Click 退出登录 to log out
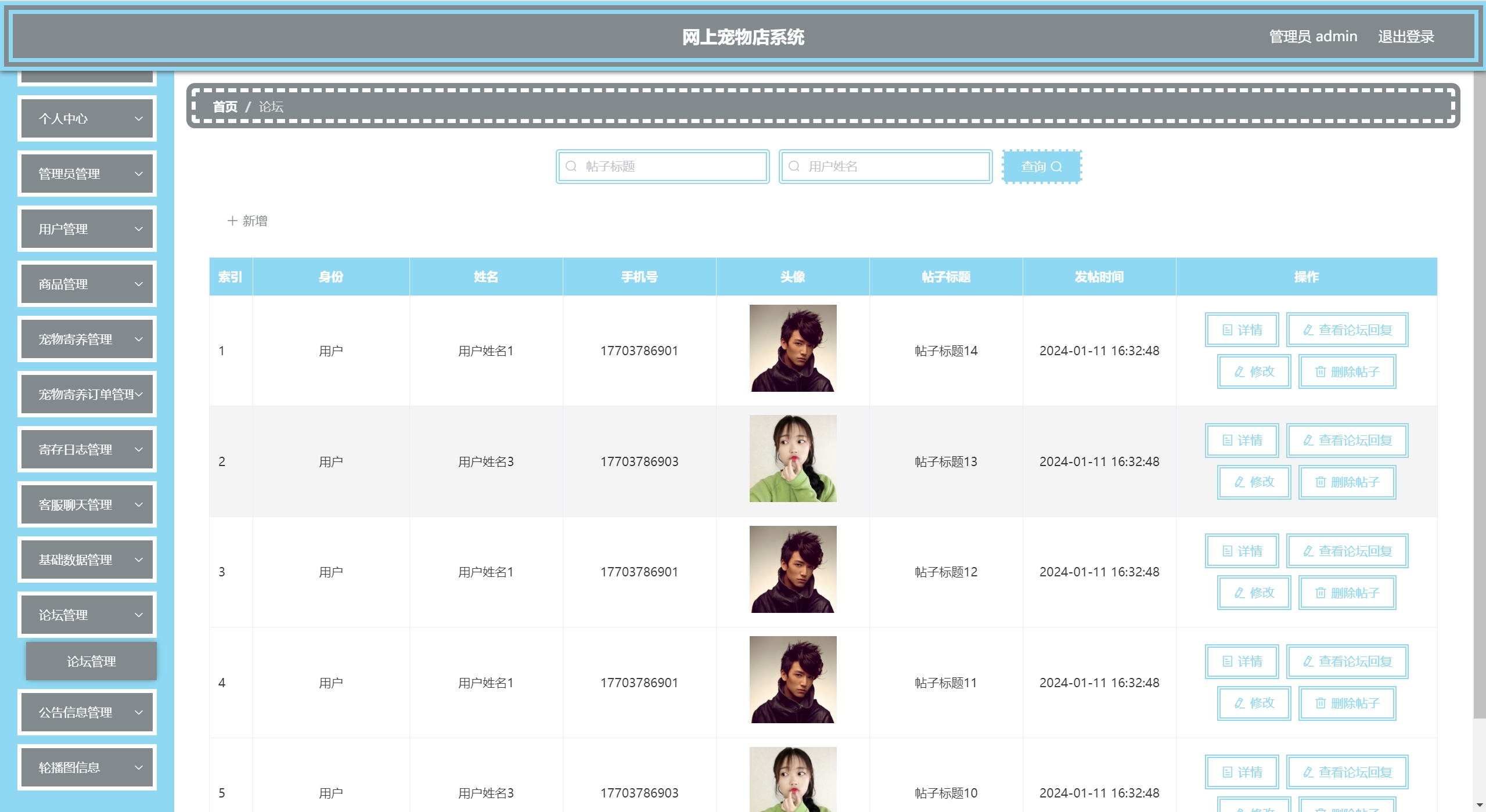 pos(1406,37)
